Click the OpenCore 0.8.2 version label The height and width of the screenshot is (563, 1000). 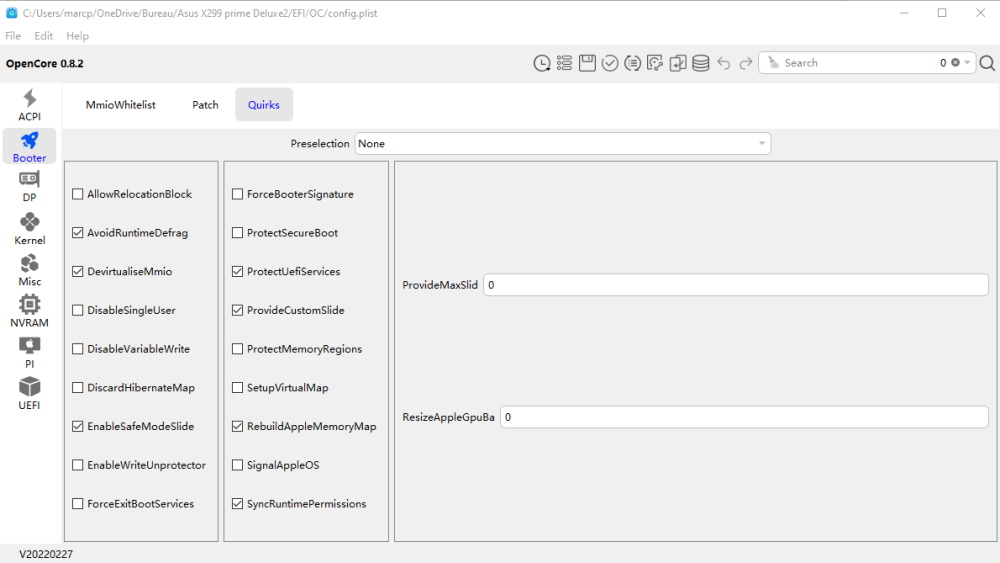click(45, 63)
